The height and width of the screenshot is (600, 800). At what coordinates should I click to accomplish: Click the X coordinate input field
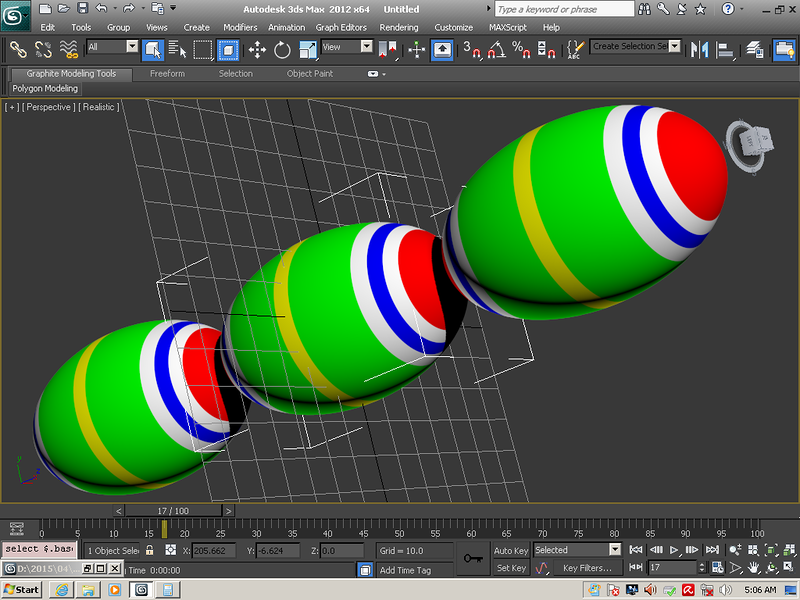tap(213, 551)
